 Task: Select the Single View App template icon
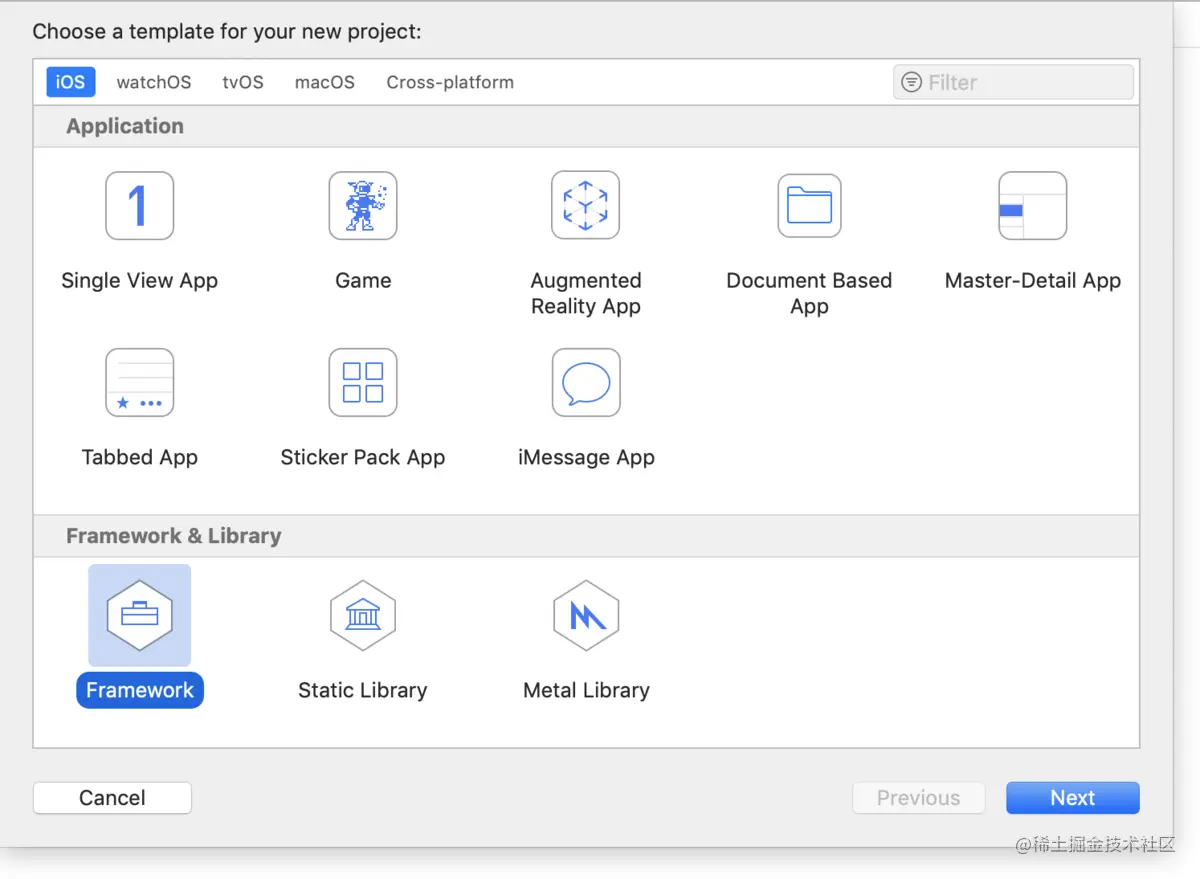click(140, 206)
